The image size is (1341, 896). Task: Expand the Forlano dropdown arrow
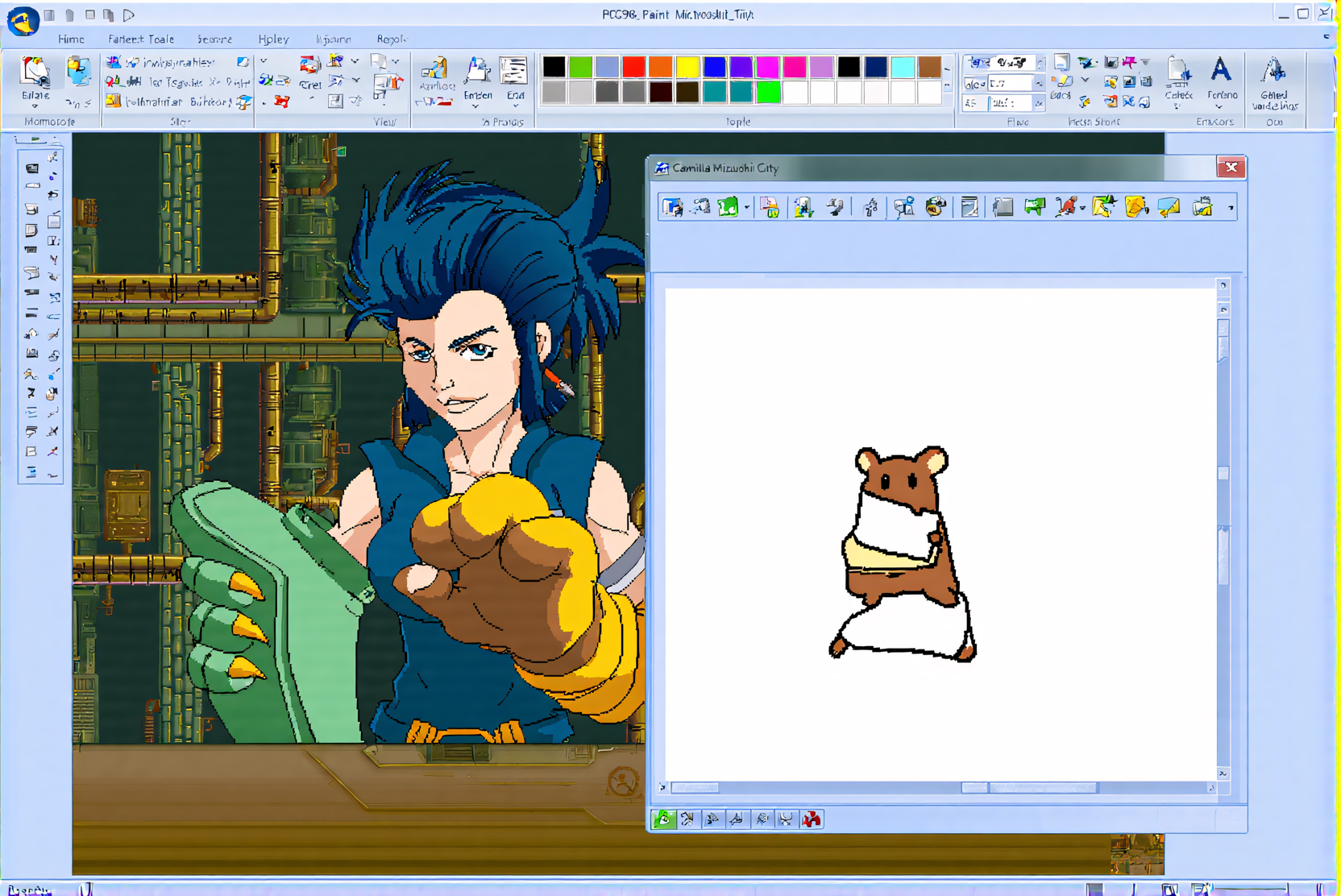pyautogui.click(x=1219, y=106)
